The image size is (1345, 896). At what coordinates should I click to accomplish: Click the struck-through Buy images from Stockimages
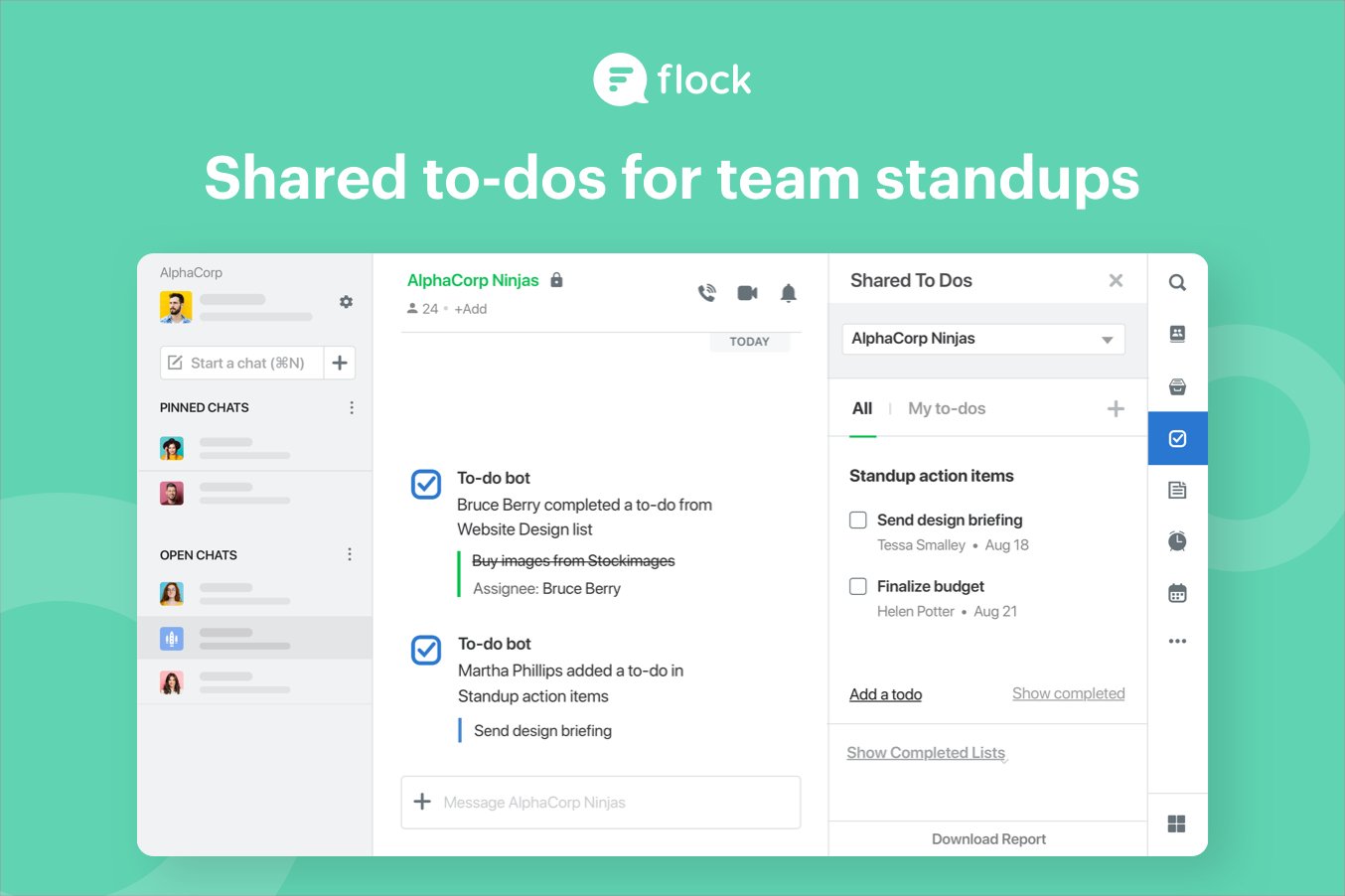573,561
